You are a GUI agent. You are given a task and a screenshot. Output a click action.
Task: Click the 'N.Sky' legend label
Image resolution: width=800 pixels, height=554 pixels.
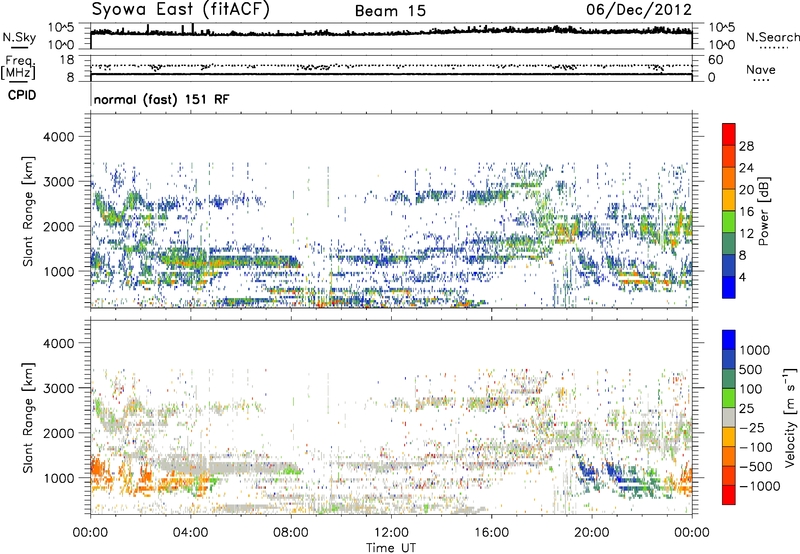pyautogui.click(x=19, y=37)
